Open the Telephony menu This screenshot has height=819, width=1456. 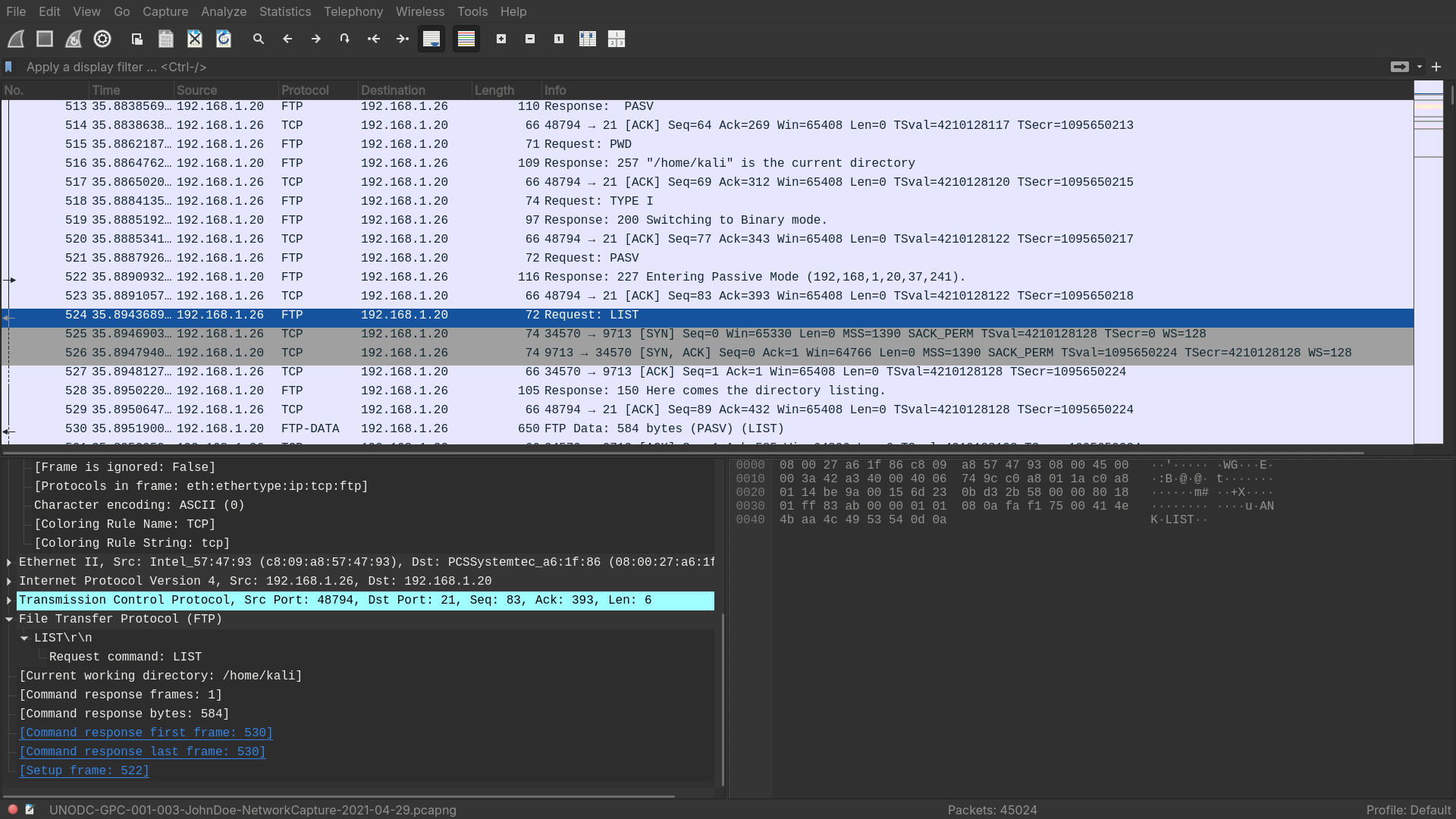(353, 11)
